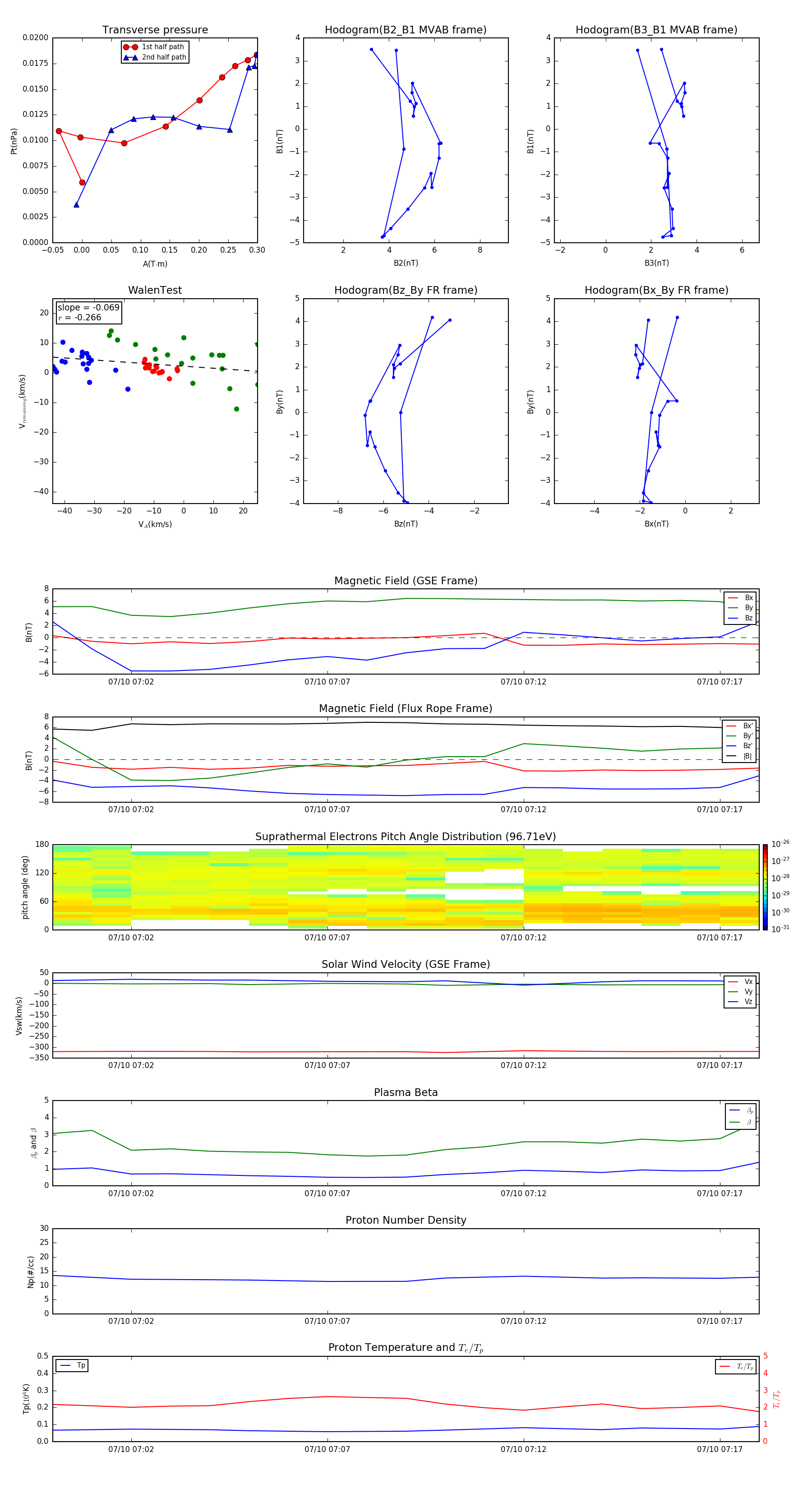Click the 'Proton Number Density' title
The height and width of the screenshot is (1489, 812).
[406, 1220]
